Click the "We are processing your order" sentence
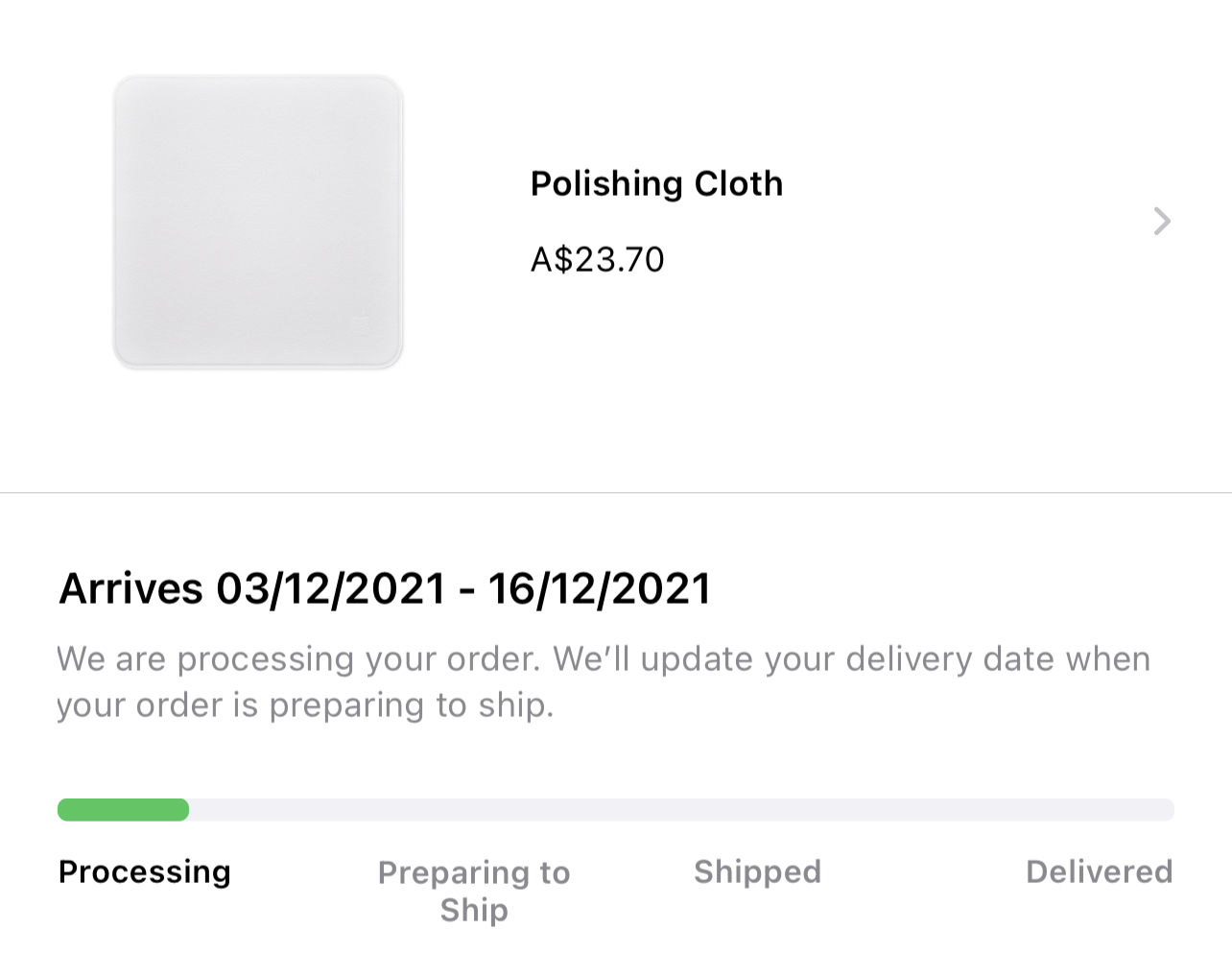Screen dimensions: 1232x977 (299, 659)
